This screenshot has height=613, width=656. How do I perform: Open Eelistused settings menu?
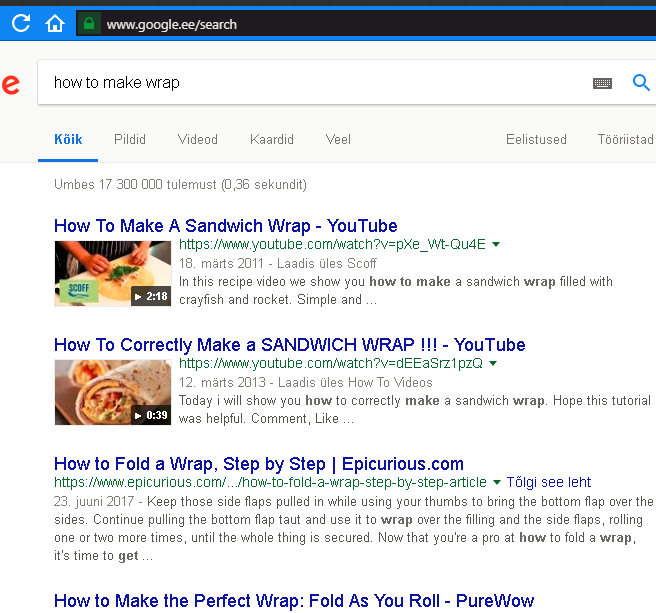point(536,139)
